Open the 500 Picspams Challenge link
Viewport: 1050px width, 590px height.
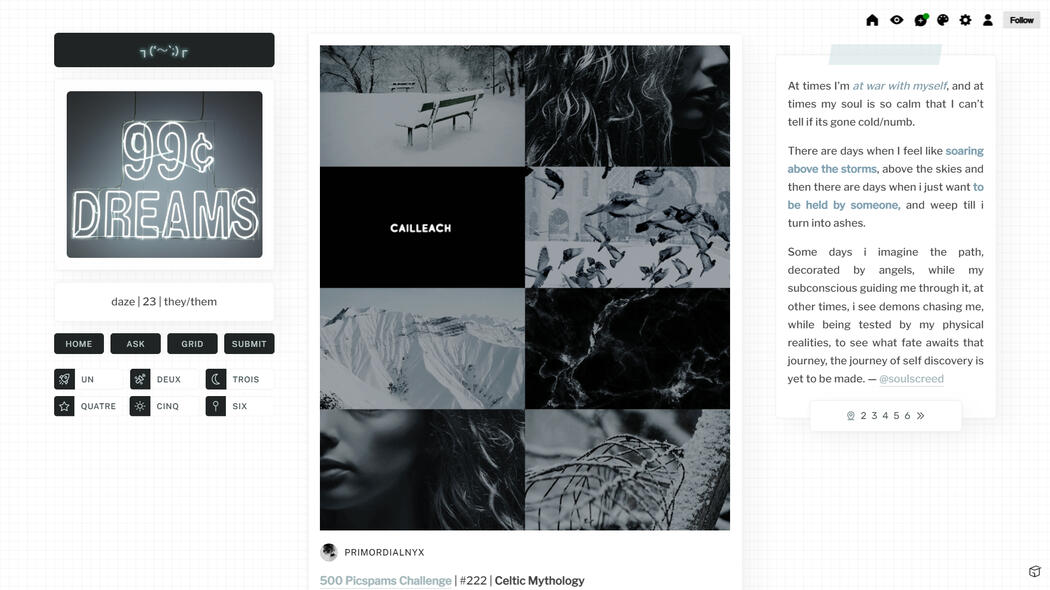tap(386, 581)
